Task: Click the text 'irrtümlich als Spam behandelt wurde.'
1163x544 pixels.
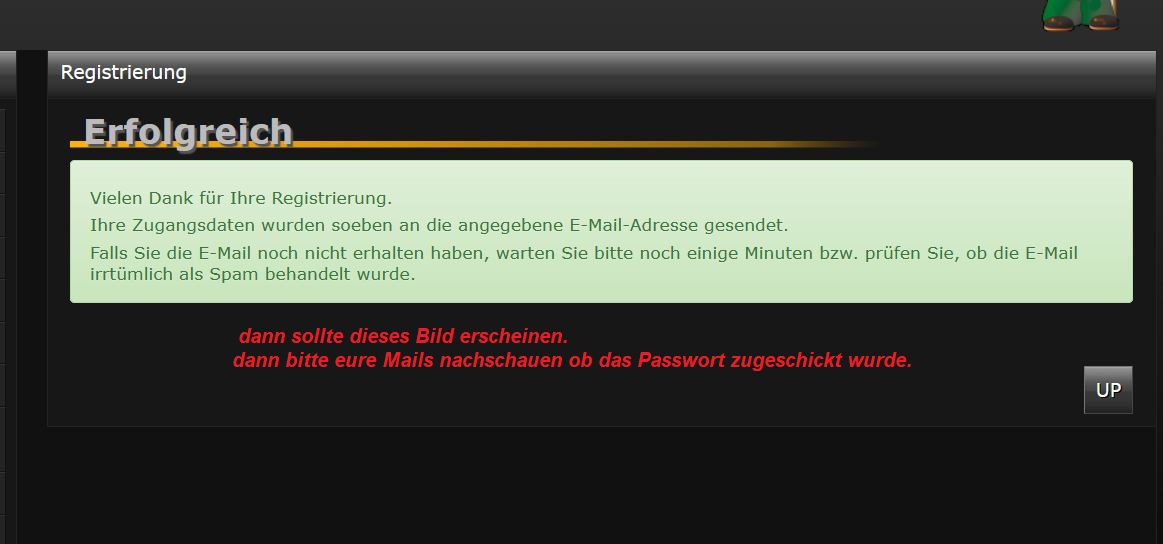Action: pos(253,274)
